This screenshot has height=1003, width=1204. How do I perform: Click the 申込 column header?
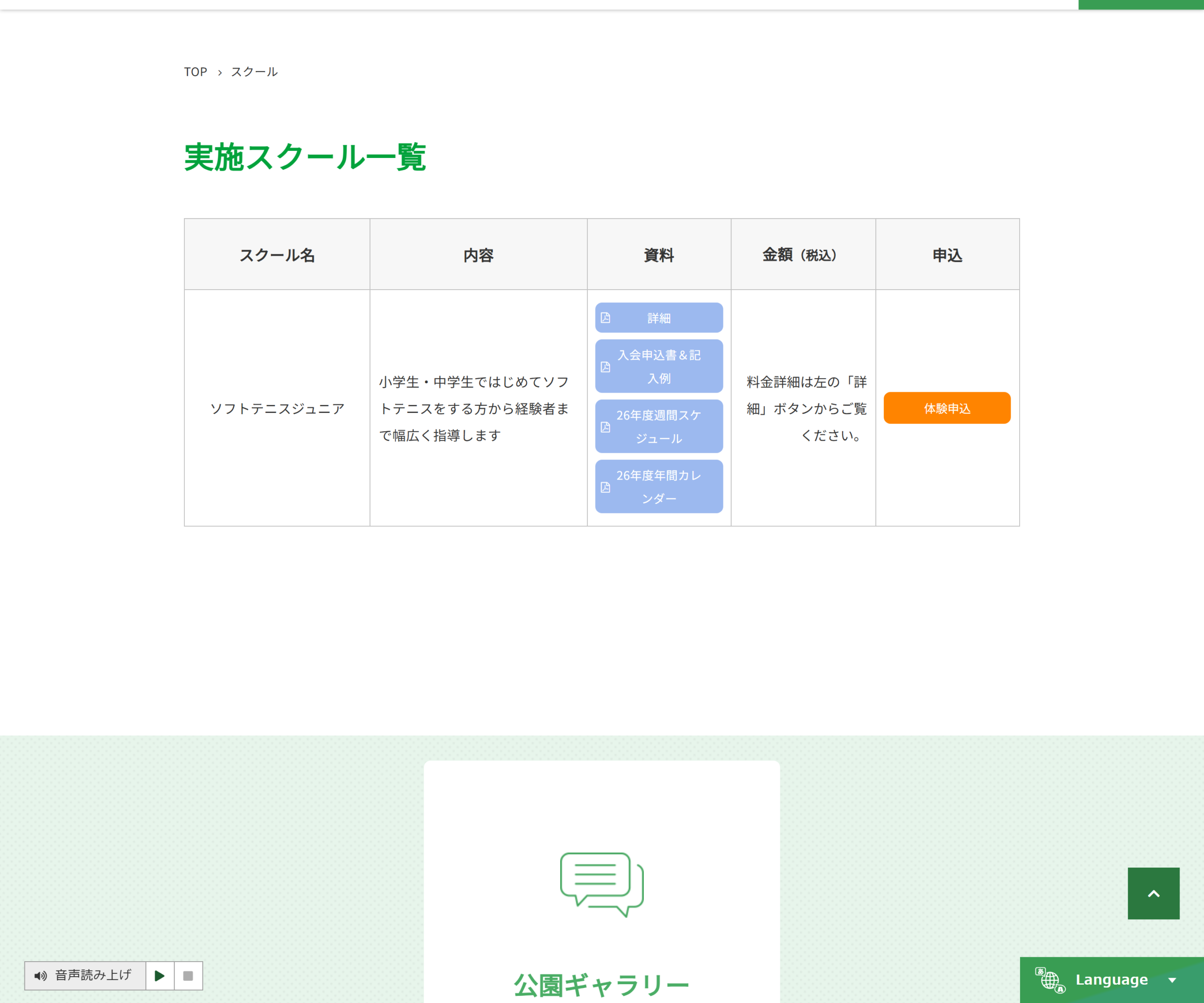point(947,254)
